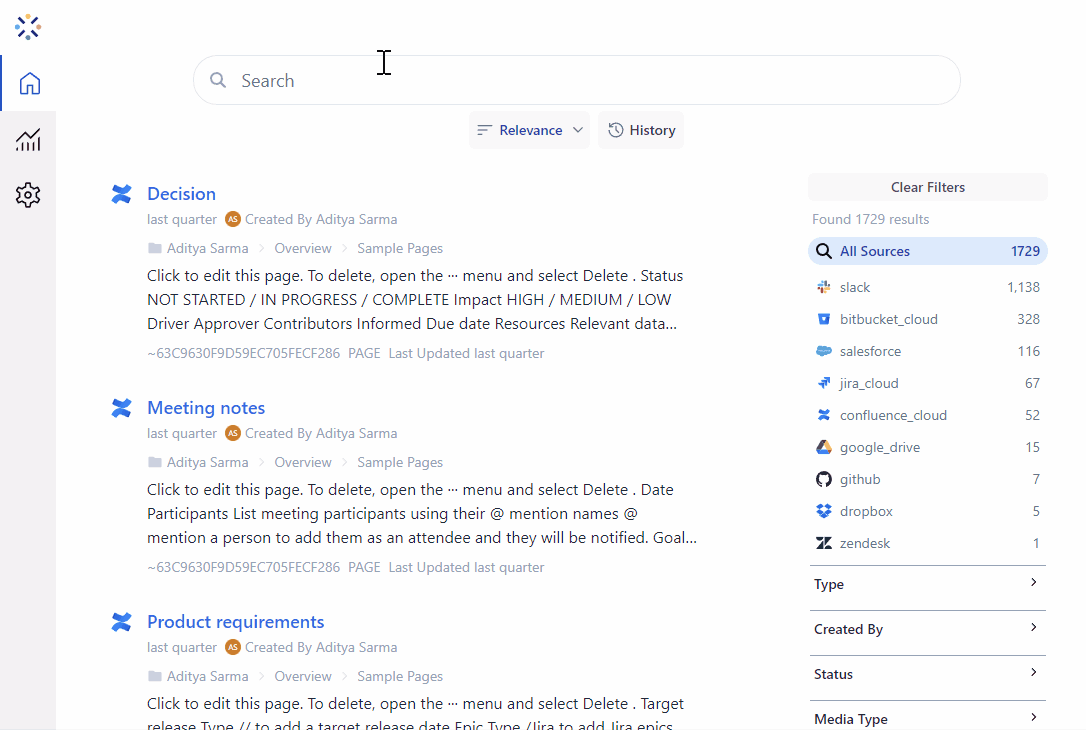Open Overview breadcrumb under Meeting notes
The image size is (1086, 730).
(303, 462)
